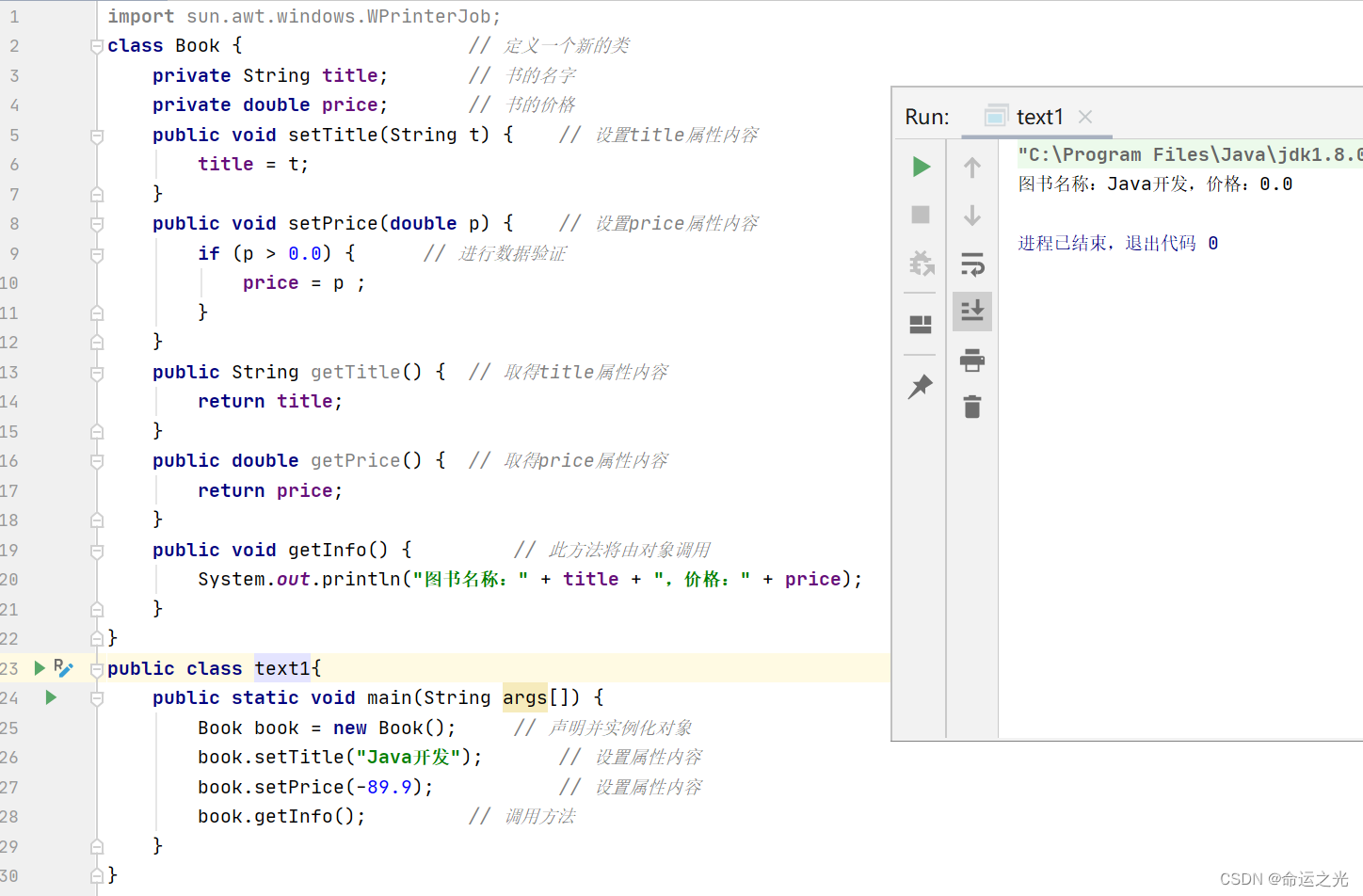Collapse the getInfo method fold marker

click(97, 551)
